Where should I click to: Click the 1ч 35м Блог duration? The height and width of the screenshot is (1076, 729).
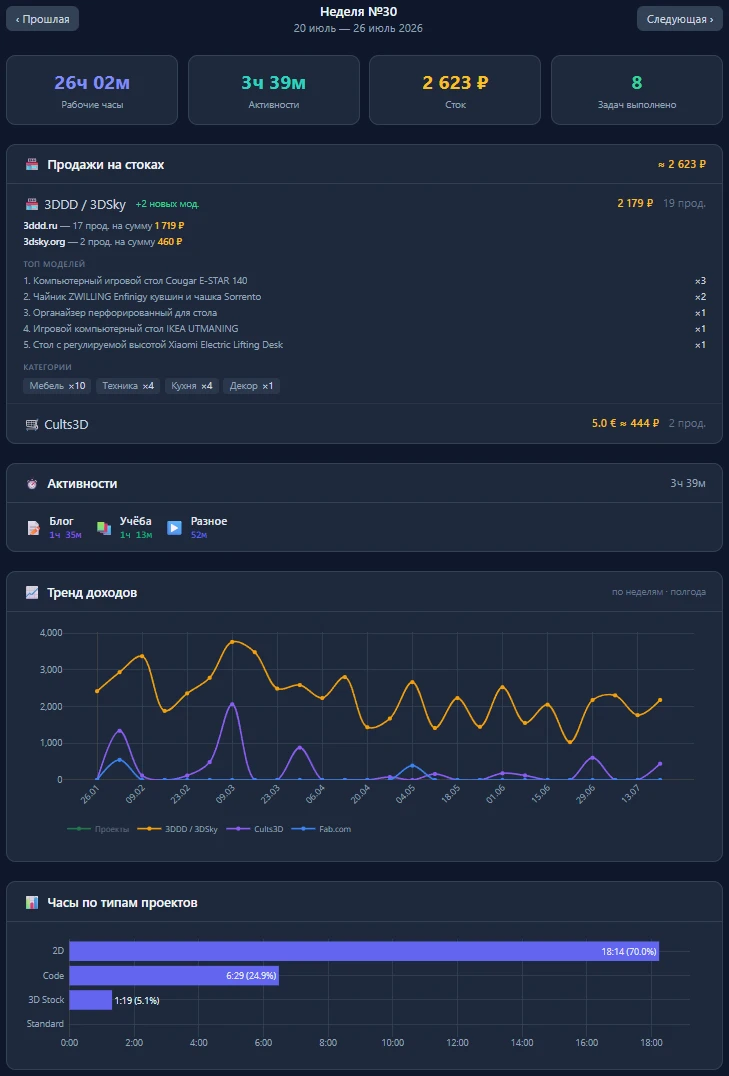click(x=65, y=535)
